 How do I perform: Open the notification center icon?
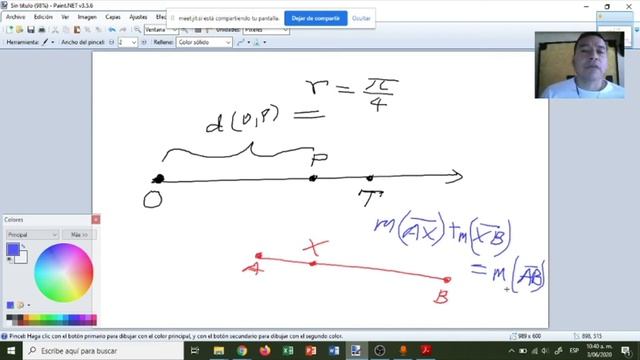[x=626, y=351]
